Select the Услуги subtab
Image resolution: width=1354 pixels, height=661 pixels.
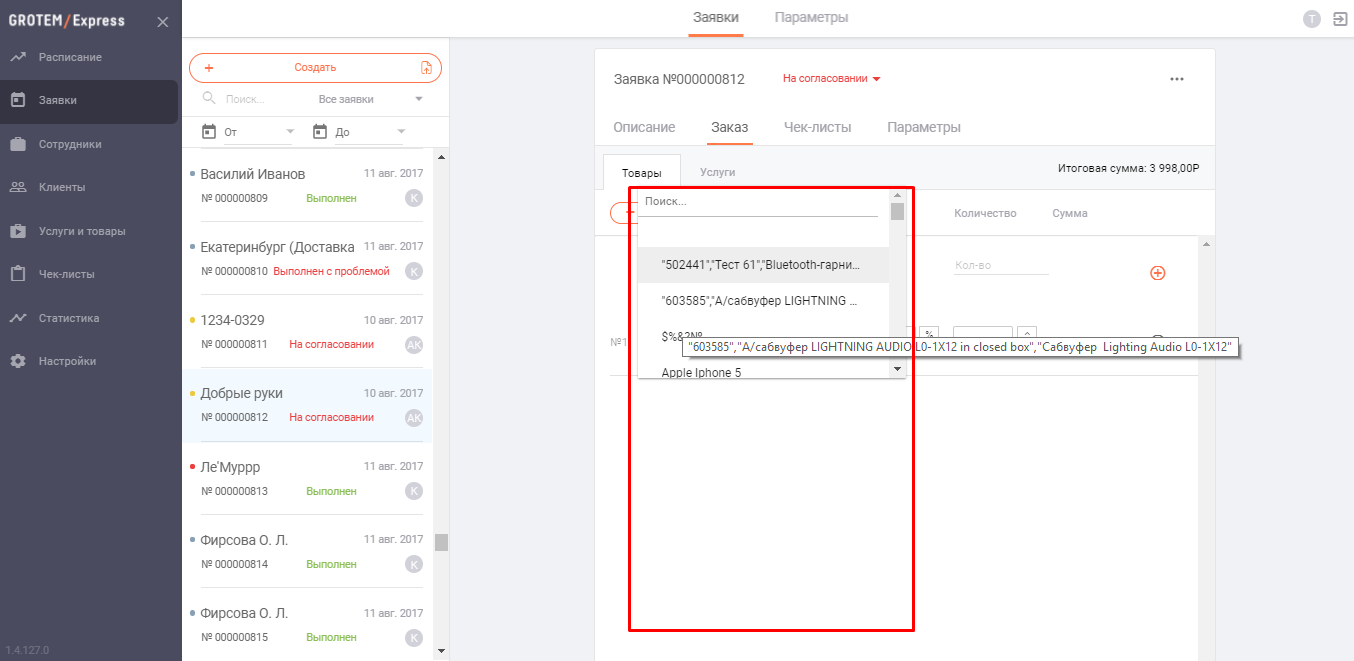pyautogui.click(x=718, y=172)
